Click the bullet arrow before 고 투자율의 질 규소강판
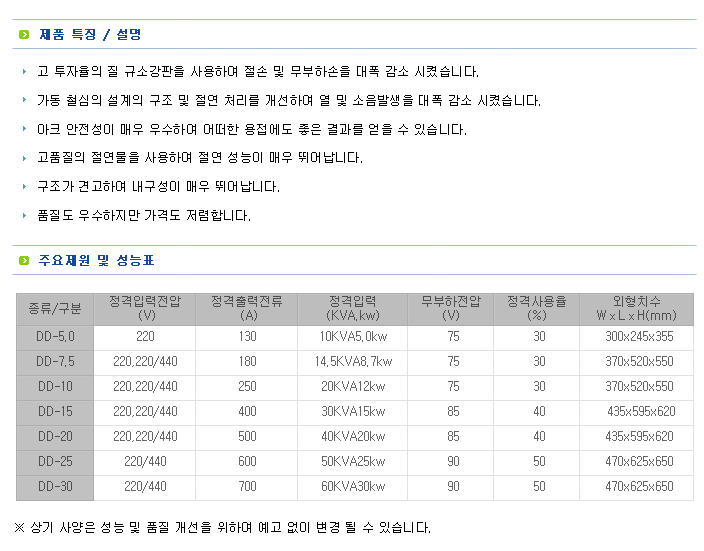Image resolution: width=704 pixels, height=551 pixels. click(x=25, y=72)
